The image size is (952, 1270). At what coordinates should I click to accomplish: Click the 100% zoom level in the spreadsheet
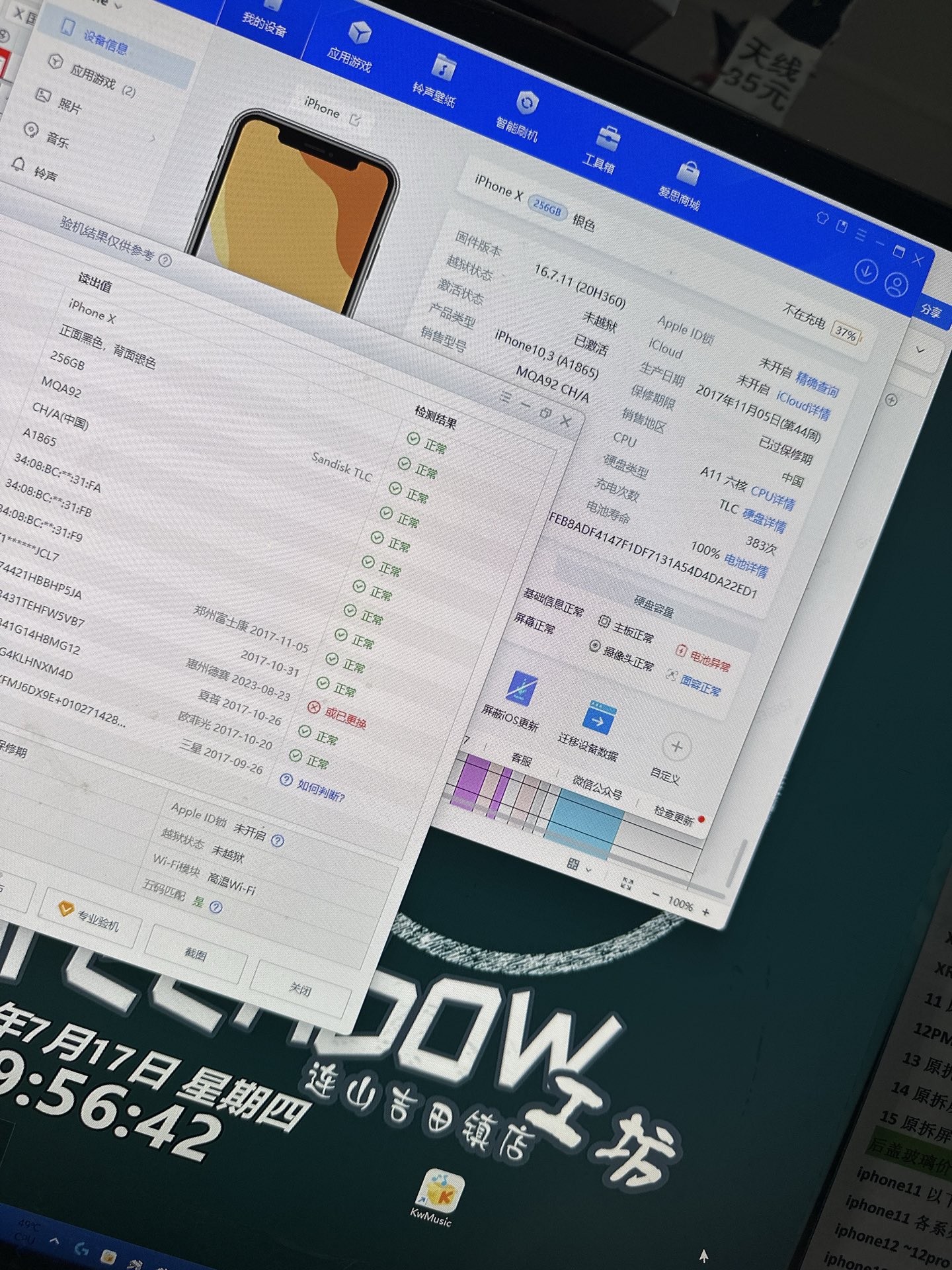(x=680, y=903)
